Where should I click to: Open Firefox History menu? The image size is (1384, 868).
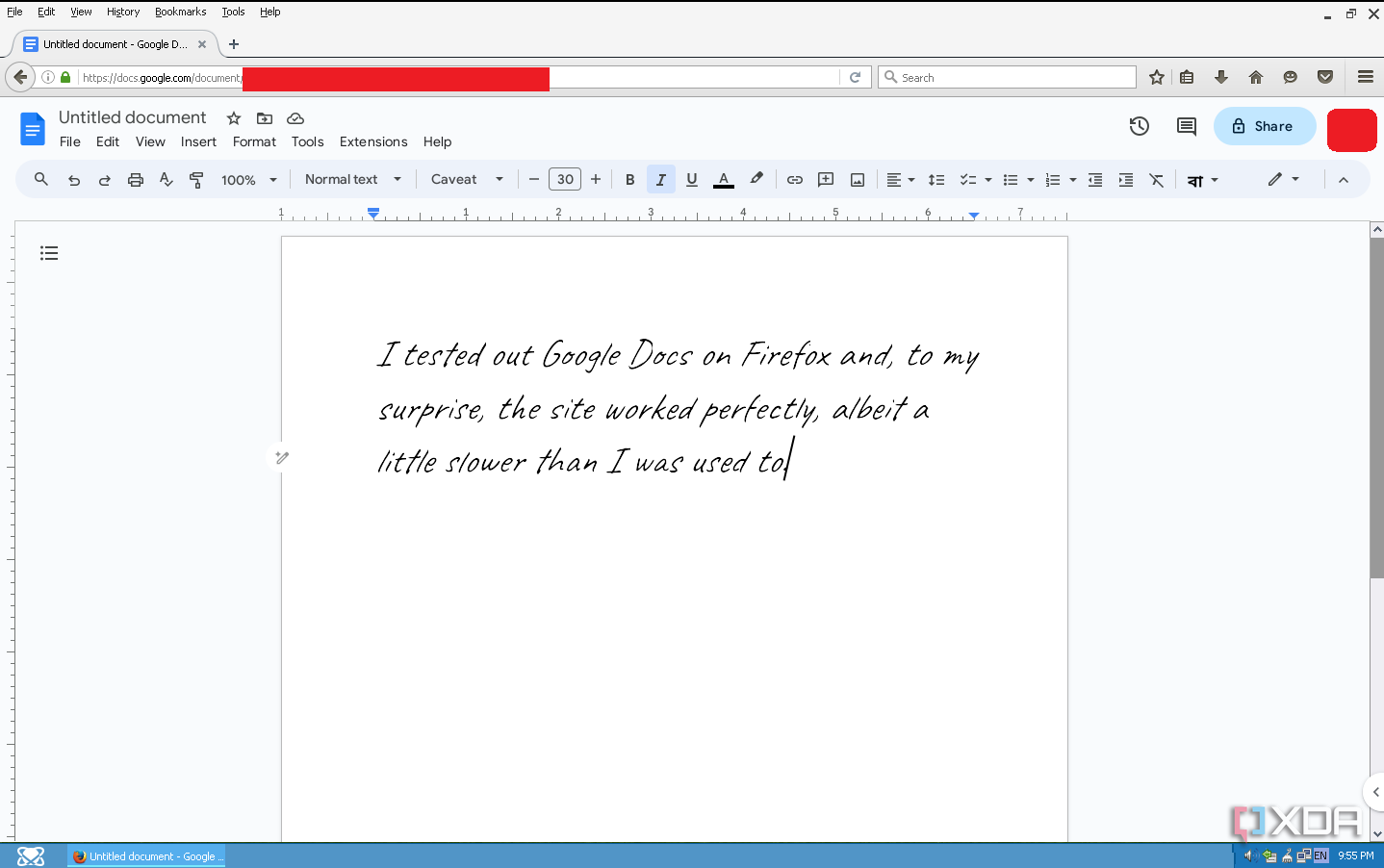[123, 12]
